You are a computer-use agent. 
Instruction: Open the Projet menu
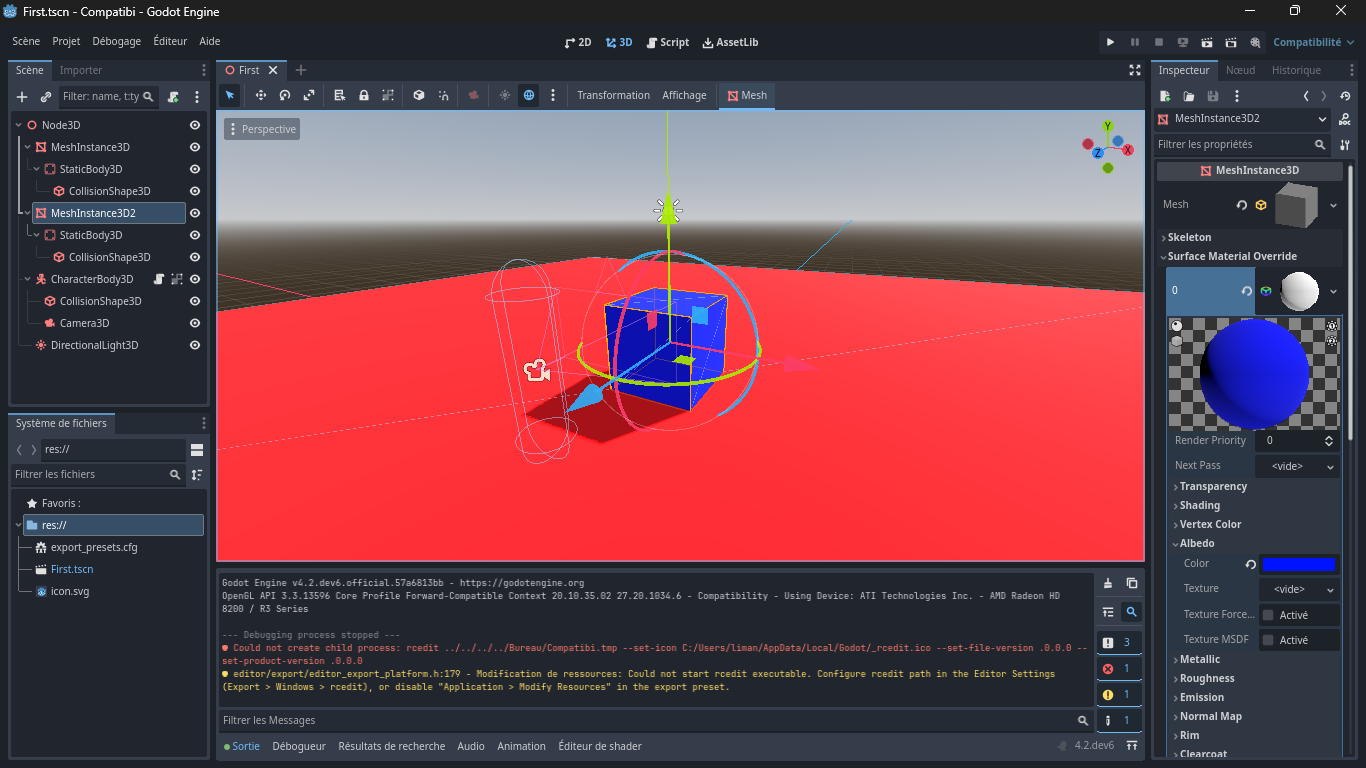[66, 41]
